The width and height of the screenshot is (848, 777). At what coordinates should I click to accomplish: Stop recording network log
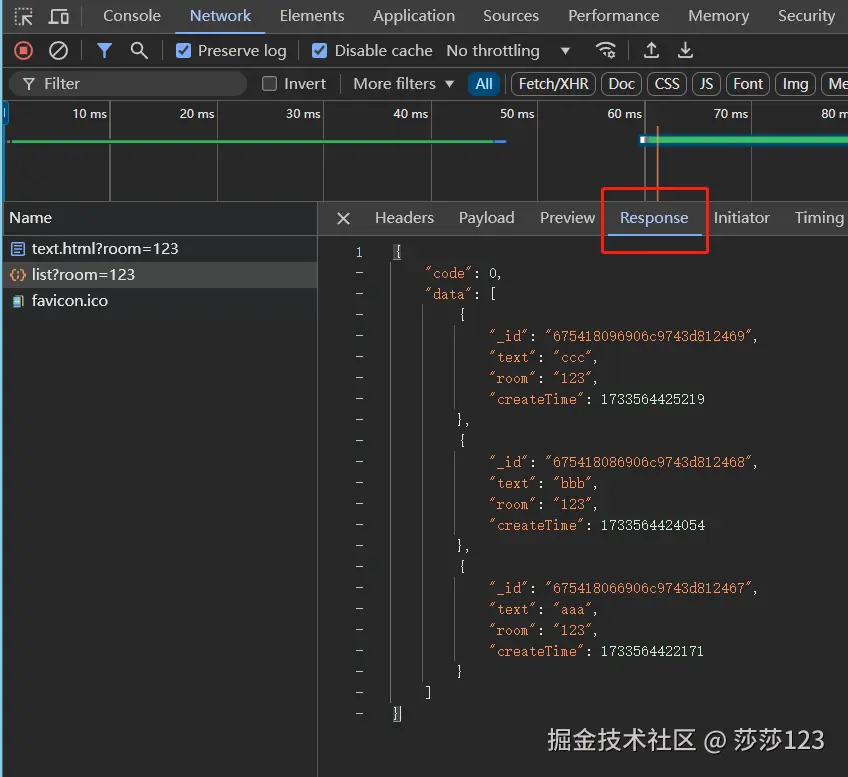[x=23, y=50]
